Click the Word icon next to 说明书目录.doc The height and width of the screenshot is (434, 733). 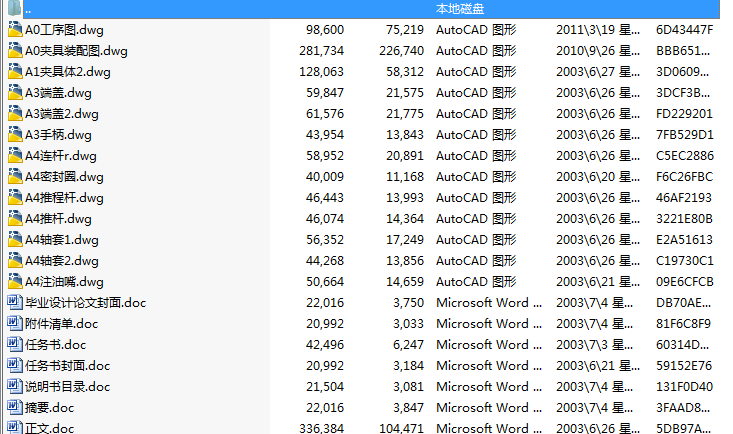tap(14, 386)
